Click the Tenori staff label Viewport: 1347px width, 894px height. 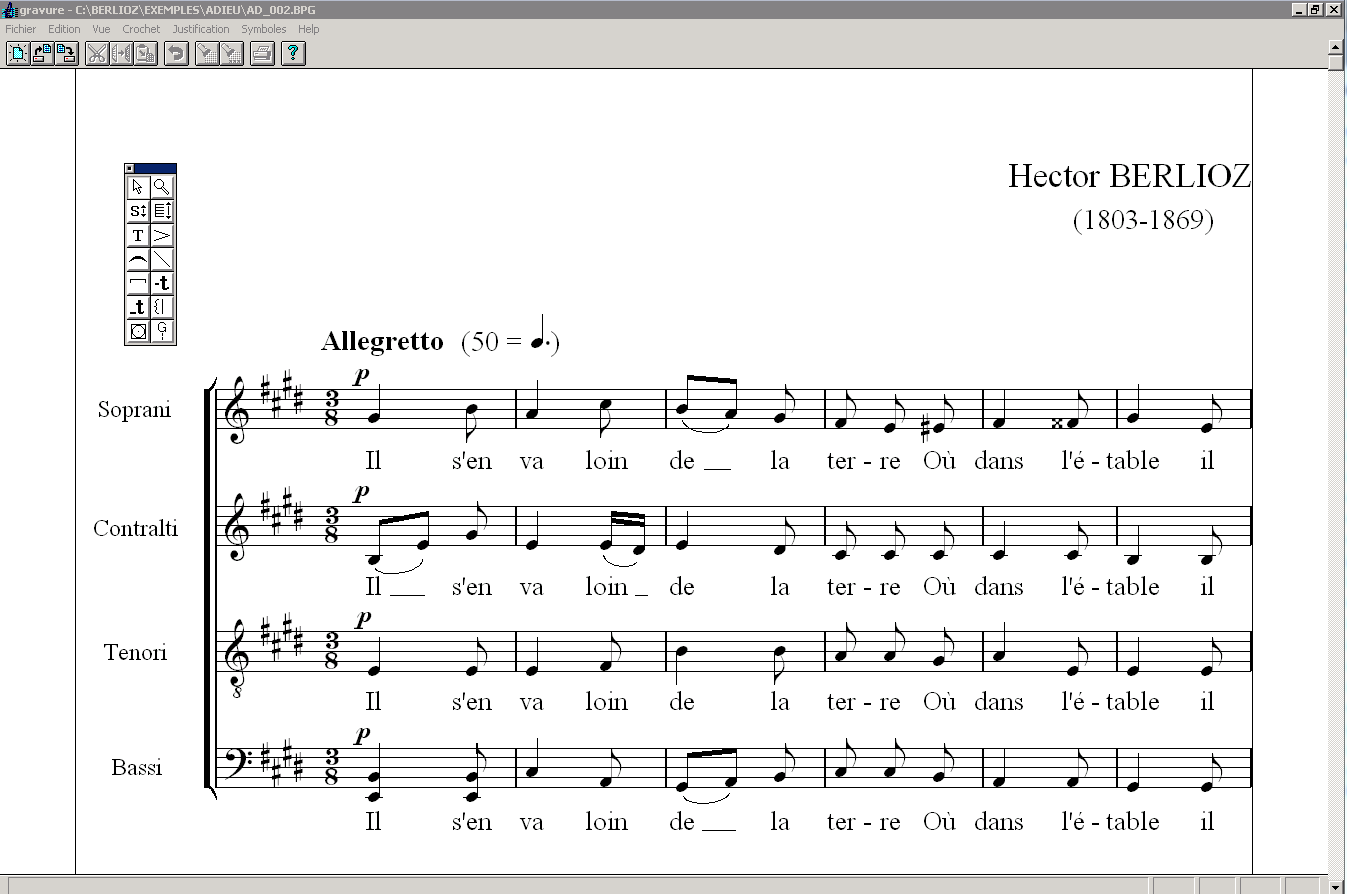point(135,653)
